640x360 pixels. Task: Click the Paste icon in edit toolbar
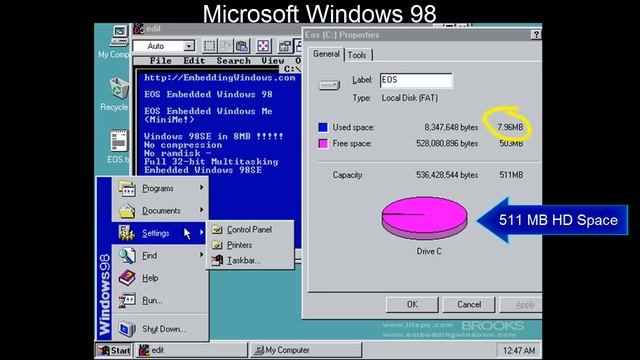(242, 46)
